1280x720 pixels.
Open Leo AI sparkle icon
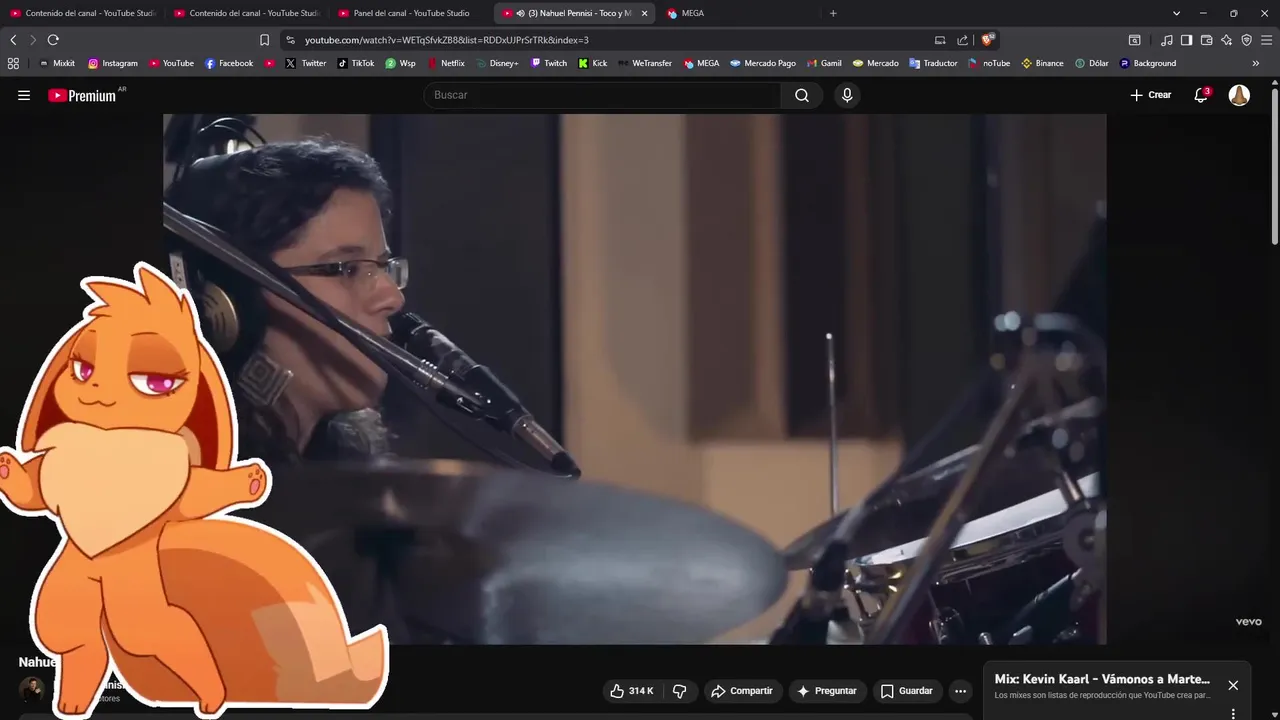pyautogui.click(x=1226, y=40)
